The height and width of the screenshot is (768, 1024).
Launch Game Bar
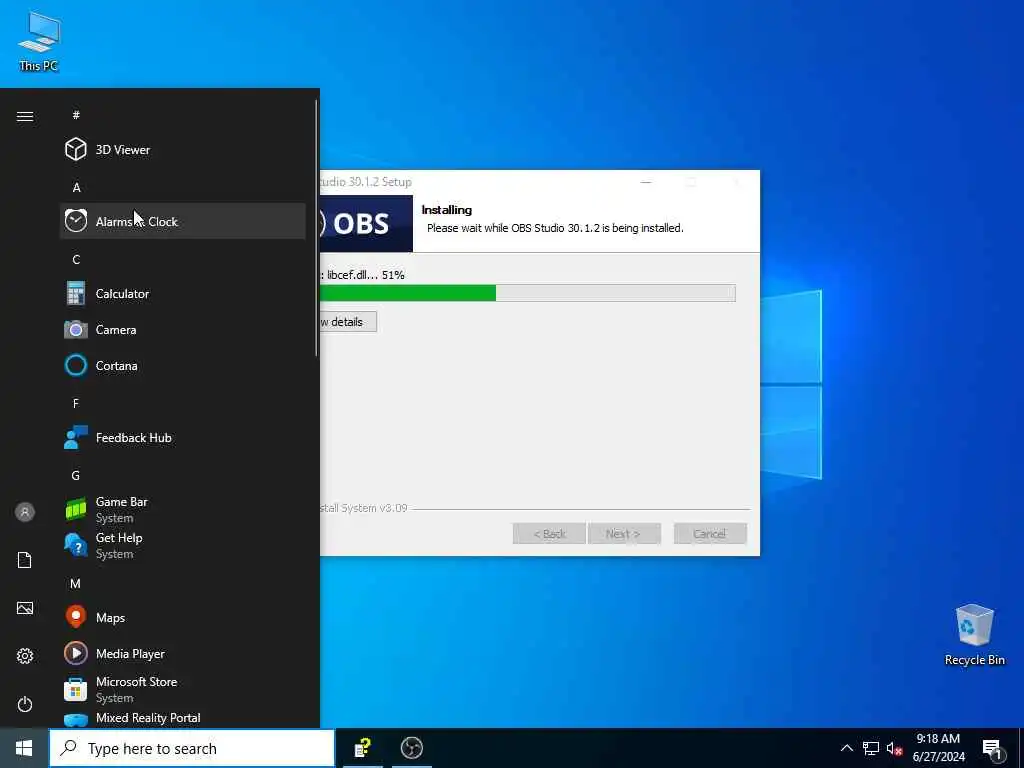(x=182, y=509)
